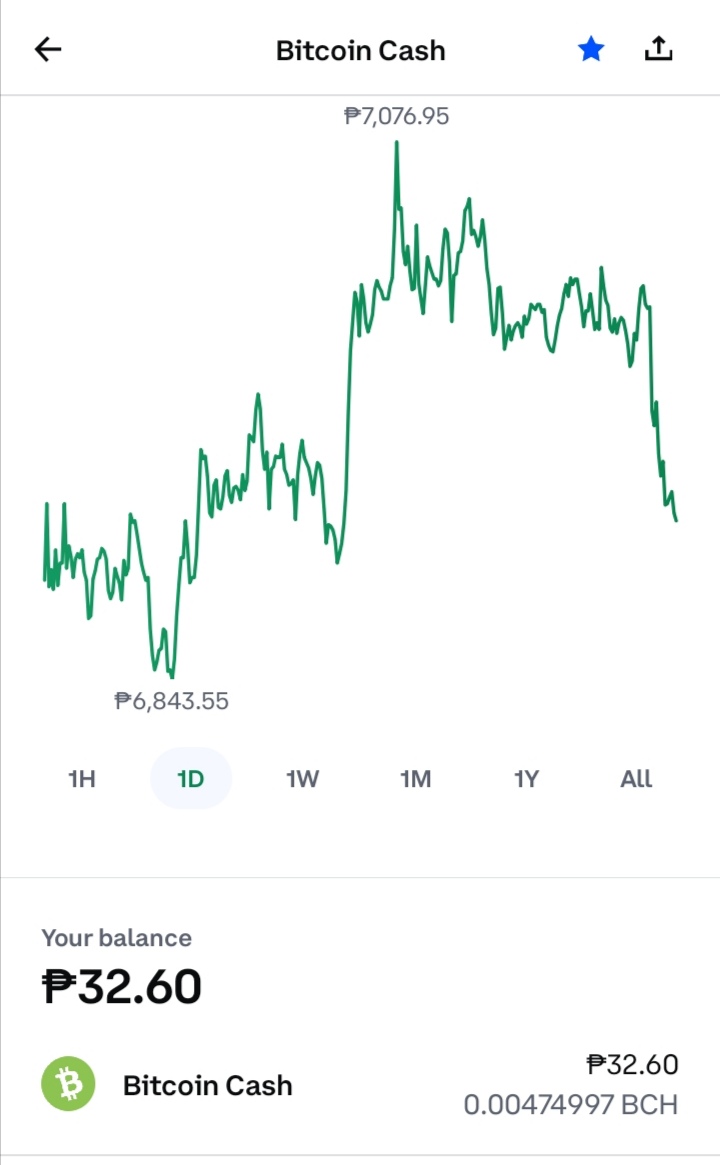The width and height of the screenshot is (720, 1165).
Task: Tap the ₱7,076.95 high price label
Action: tap(397, 116)
